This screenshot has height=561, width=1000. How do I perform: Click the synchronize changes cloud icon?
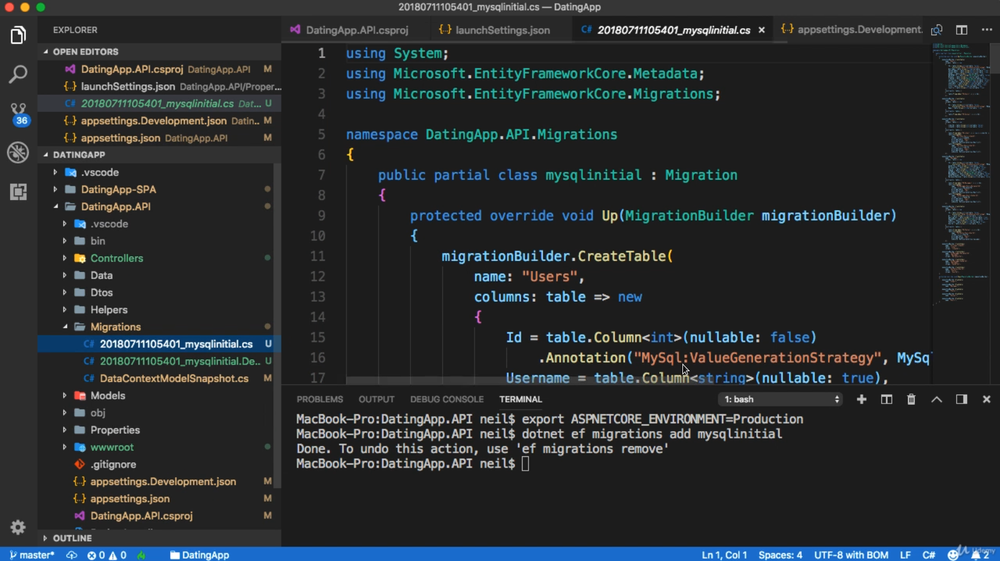click(x=71, y=555)
